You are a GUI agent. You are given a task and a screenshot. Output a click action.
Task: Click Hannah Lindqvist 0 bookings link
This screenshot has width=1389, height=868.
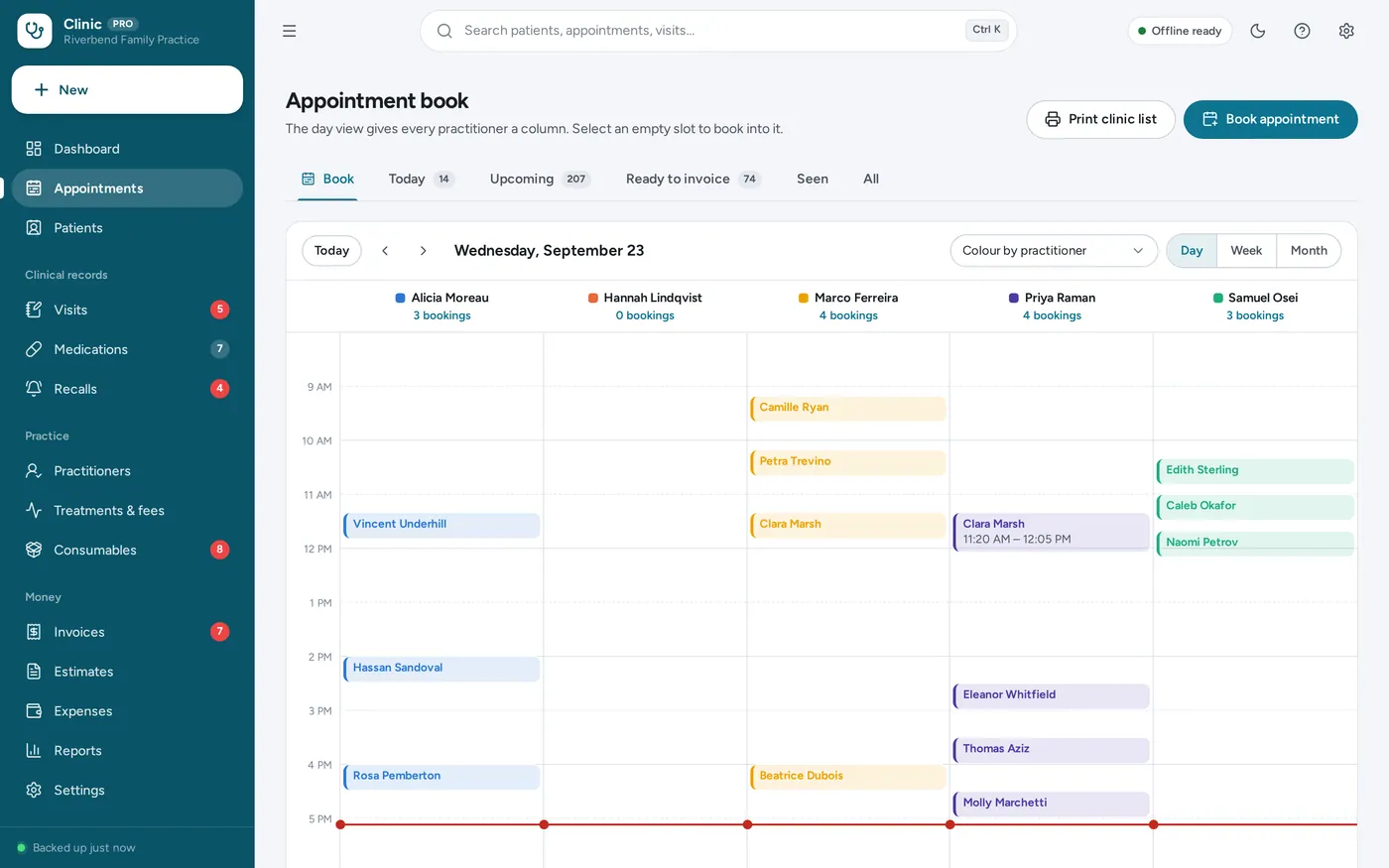tap(645, 315)
